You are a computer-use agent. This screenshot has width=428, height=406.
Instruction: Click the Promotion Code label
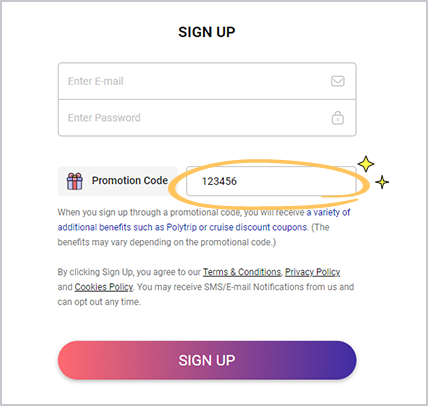[x=130, y=180]
